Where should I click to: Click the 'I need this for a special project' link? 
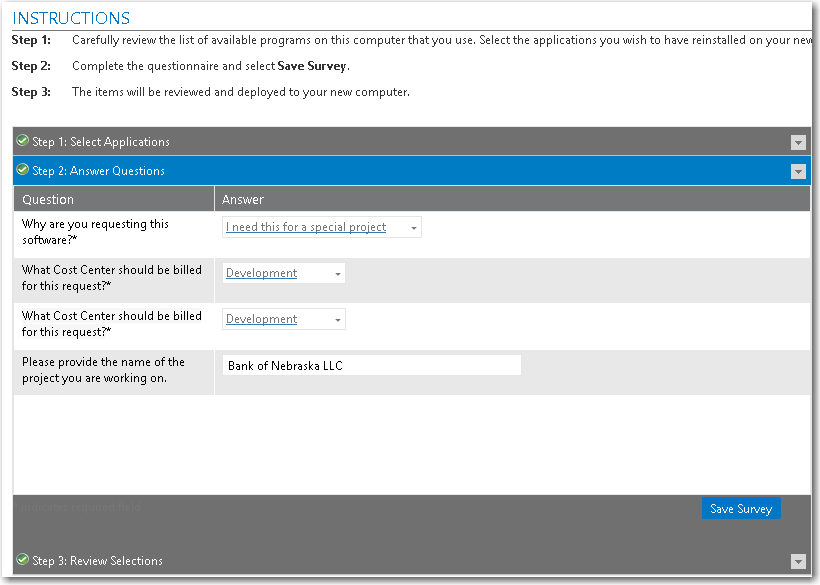point(306,227)
